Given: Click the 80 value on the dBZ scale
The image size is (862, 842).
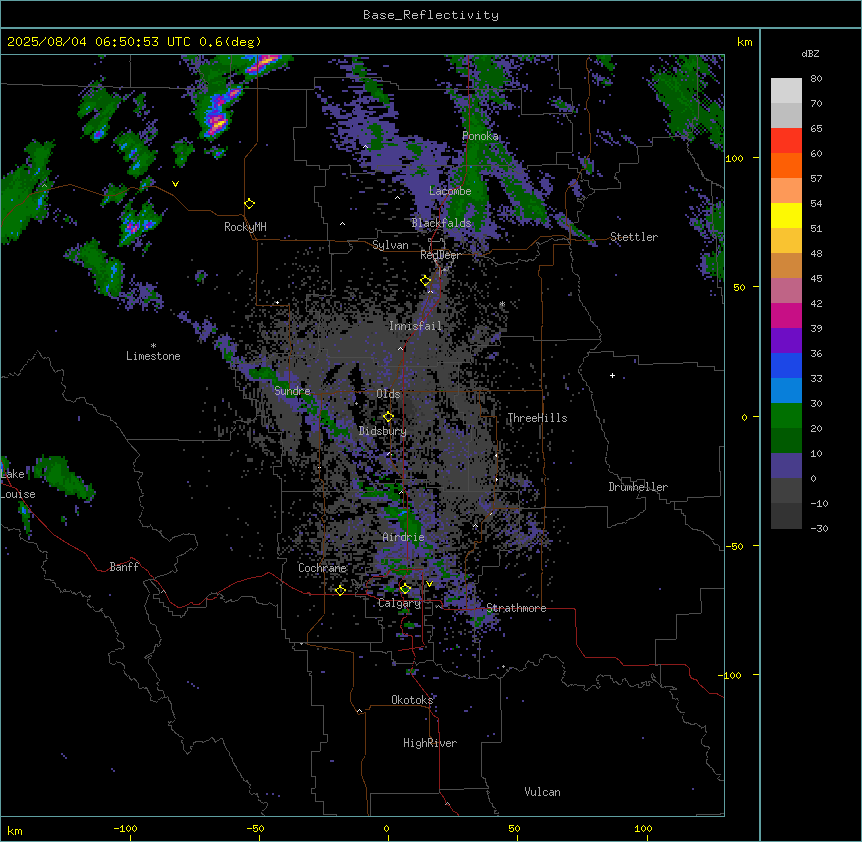Looking at the screenshot, I should (816, 79).
